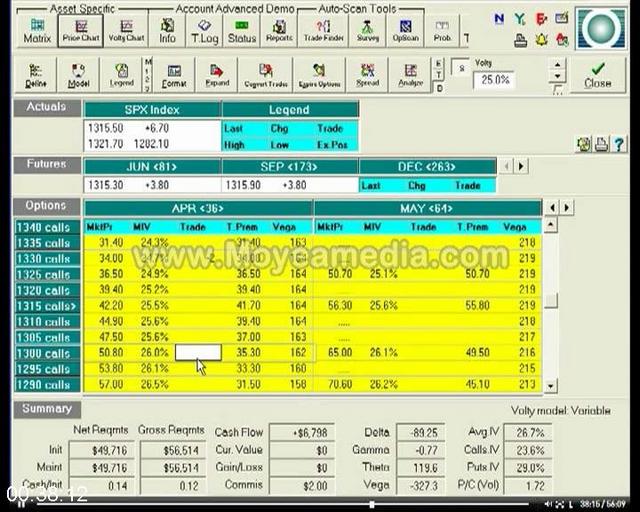Screen dimensions: 640x512
Task: Open the Prob. tool
Action: click(442, 31)
